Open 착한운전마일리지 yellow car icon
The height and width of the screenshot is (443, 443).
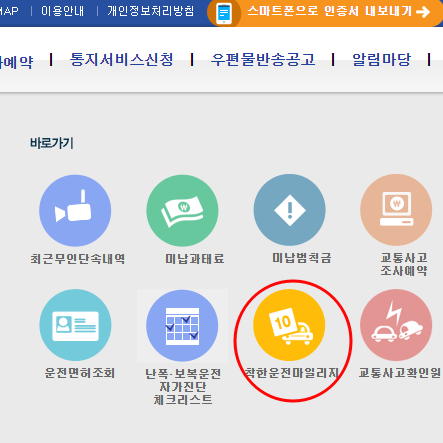[289, 325]
